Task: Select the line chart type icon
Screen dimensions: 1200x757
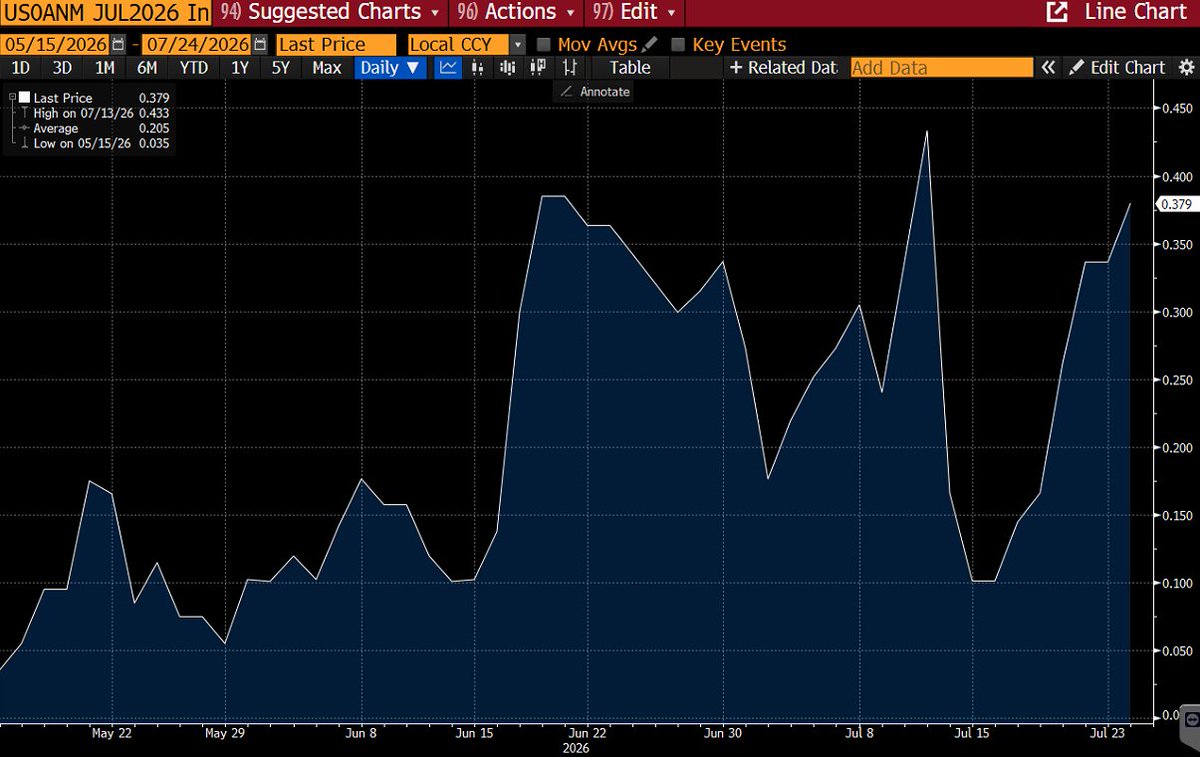Action: click(x=449, y=67)
